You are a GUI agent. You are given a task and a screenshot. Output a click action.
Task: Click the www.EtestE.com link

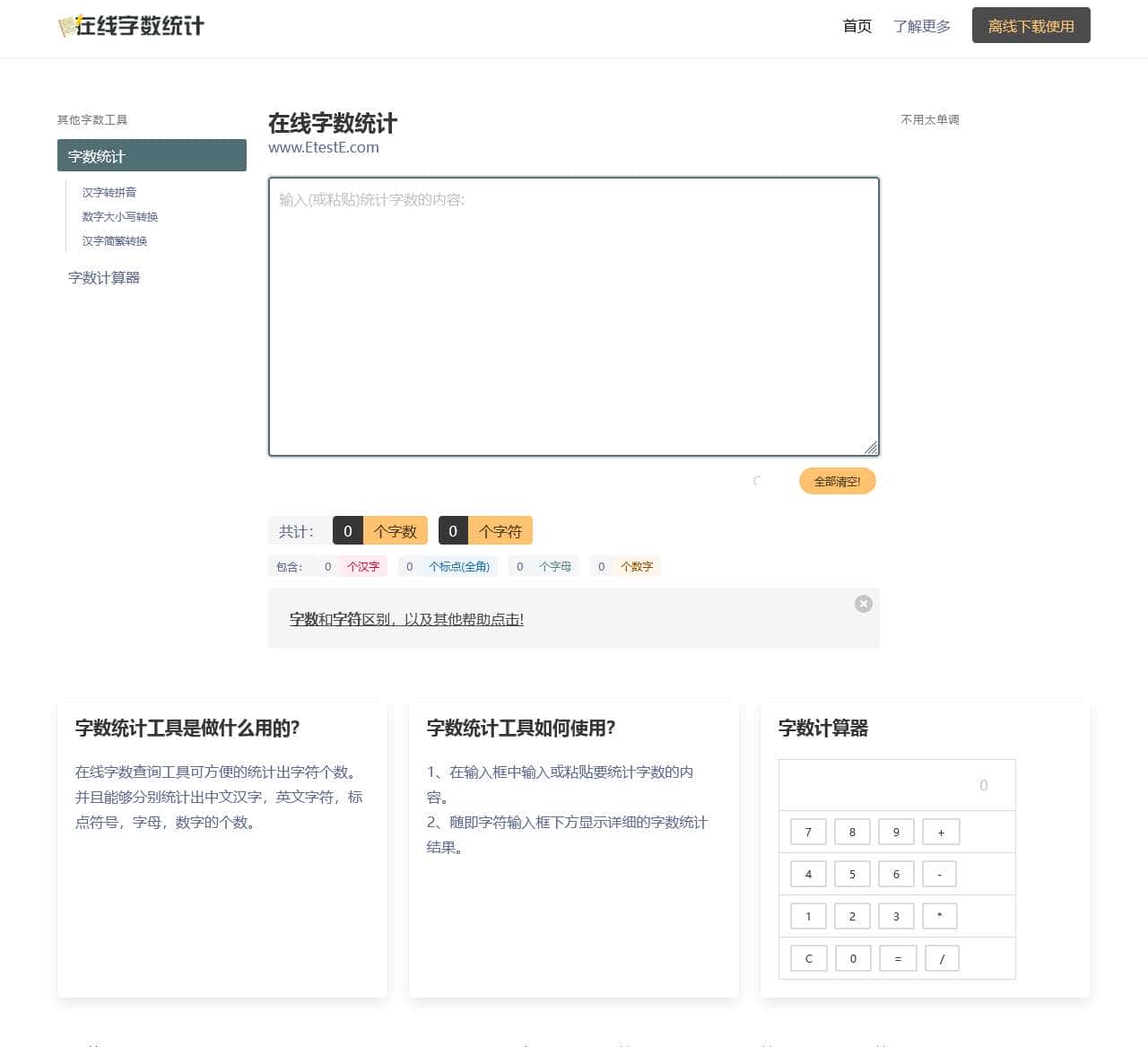324,147
